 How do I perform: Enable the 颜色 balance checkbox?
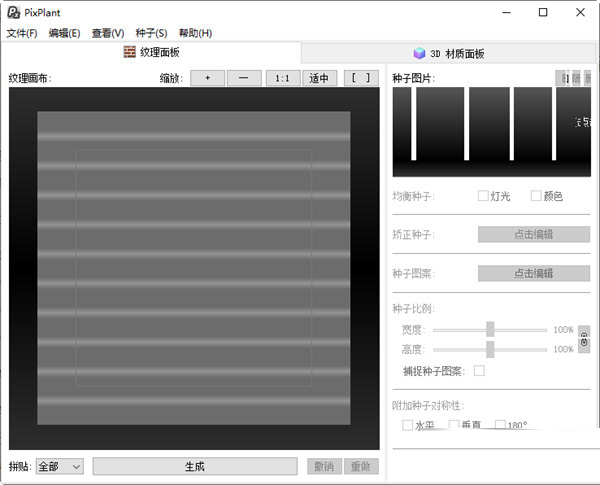(x=536, y=196)
